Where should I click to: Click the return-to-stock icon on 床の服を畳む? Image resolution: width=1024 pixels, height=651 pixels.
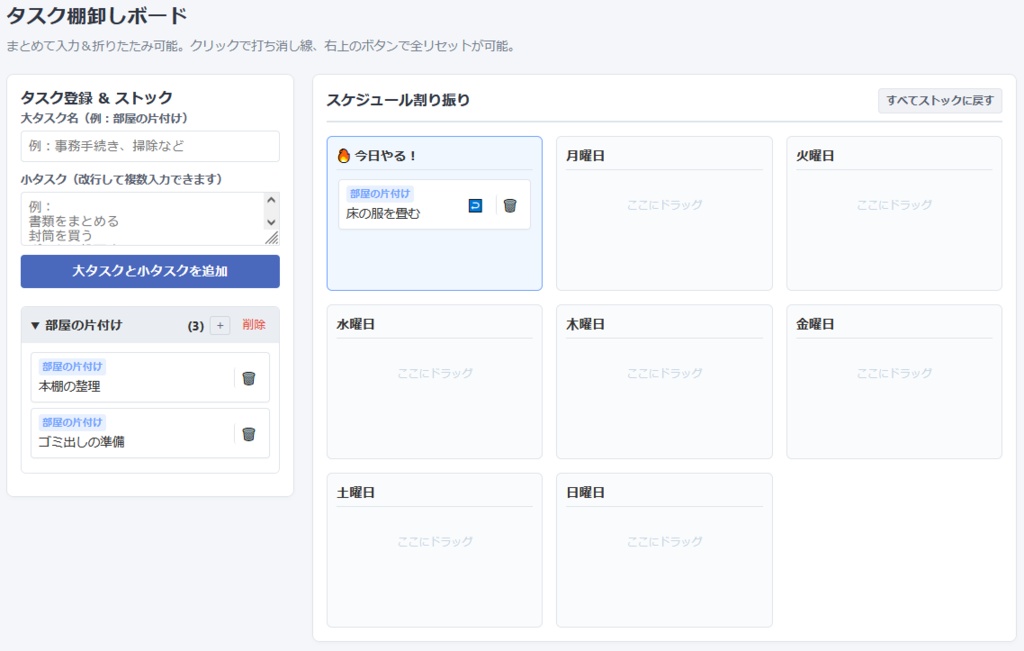point(475,206)
